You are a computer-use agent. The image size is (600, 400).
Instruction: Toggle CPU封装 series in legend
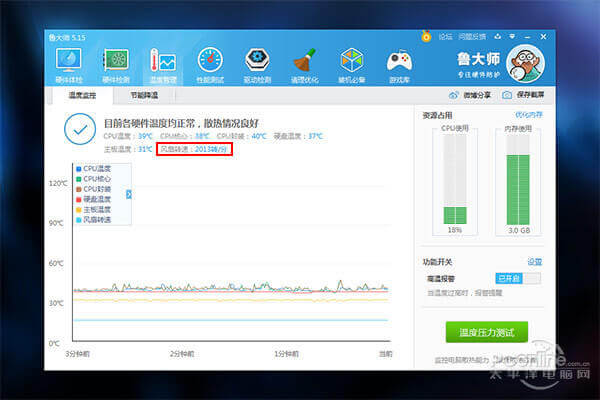(94, 189)
